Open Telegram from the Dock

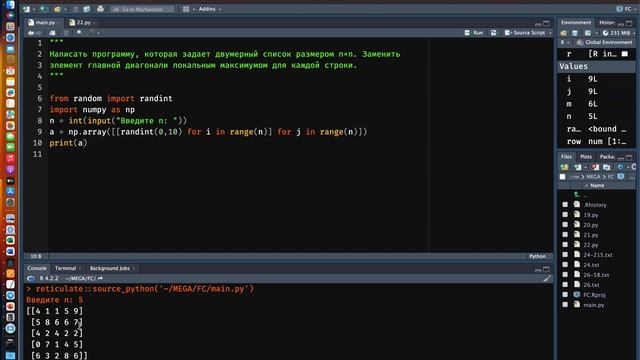click(x=10, y=295)
